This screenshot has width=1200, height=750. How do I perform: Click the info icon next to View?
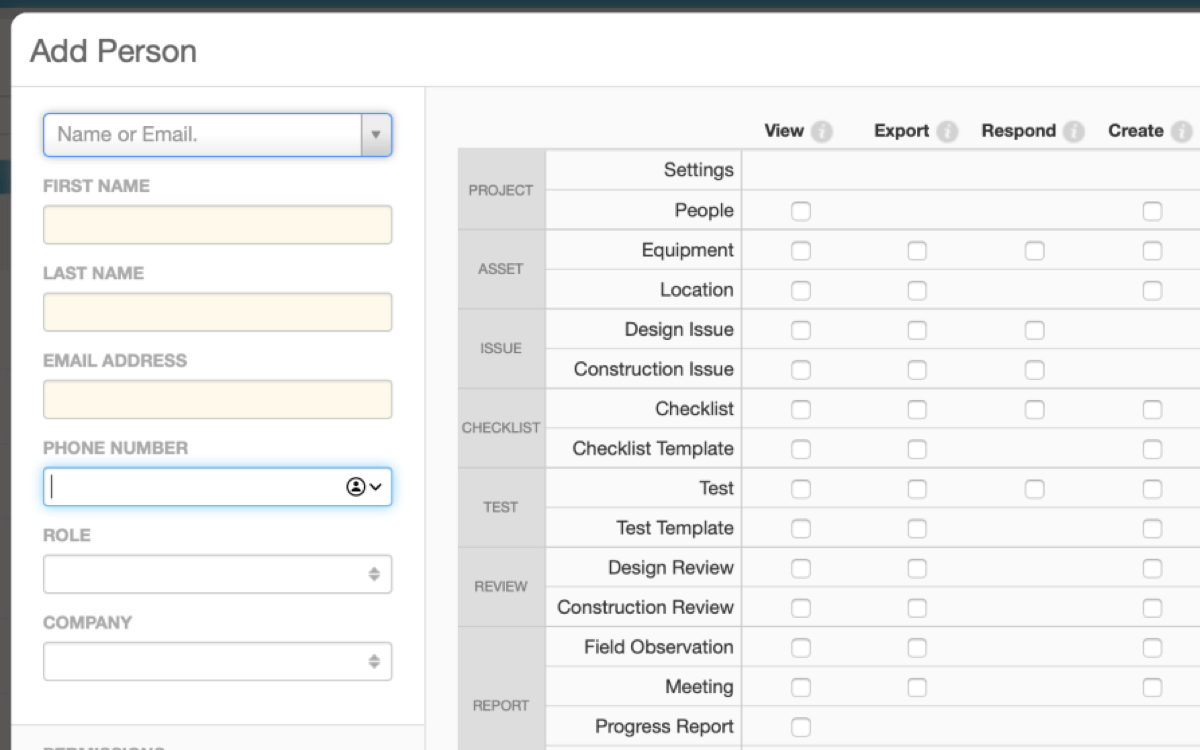822,131
